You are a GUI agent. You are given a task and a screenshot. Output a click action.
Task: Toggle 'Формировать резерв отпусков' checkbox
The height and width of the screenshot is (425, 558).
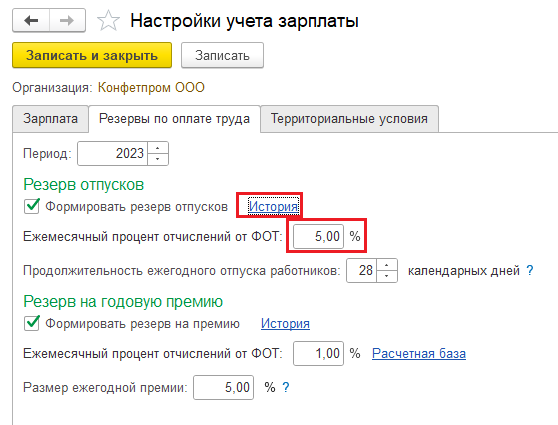[x=32, y=206]
